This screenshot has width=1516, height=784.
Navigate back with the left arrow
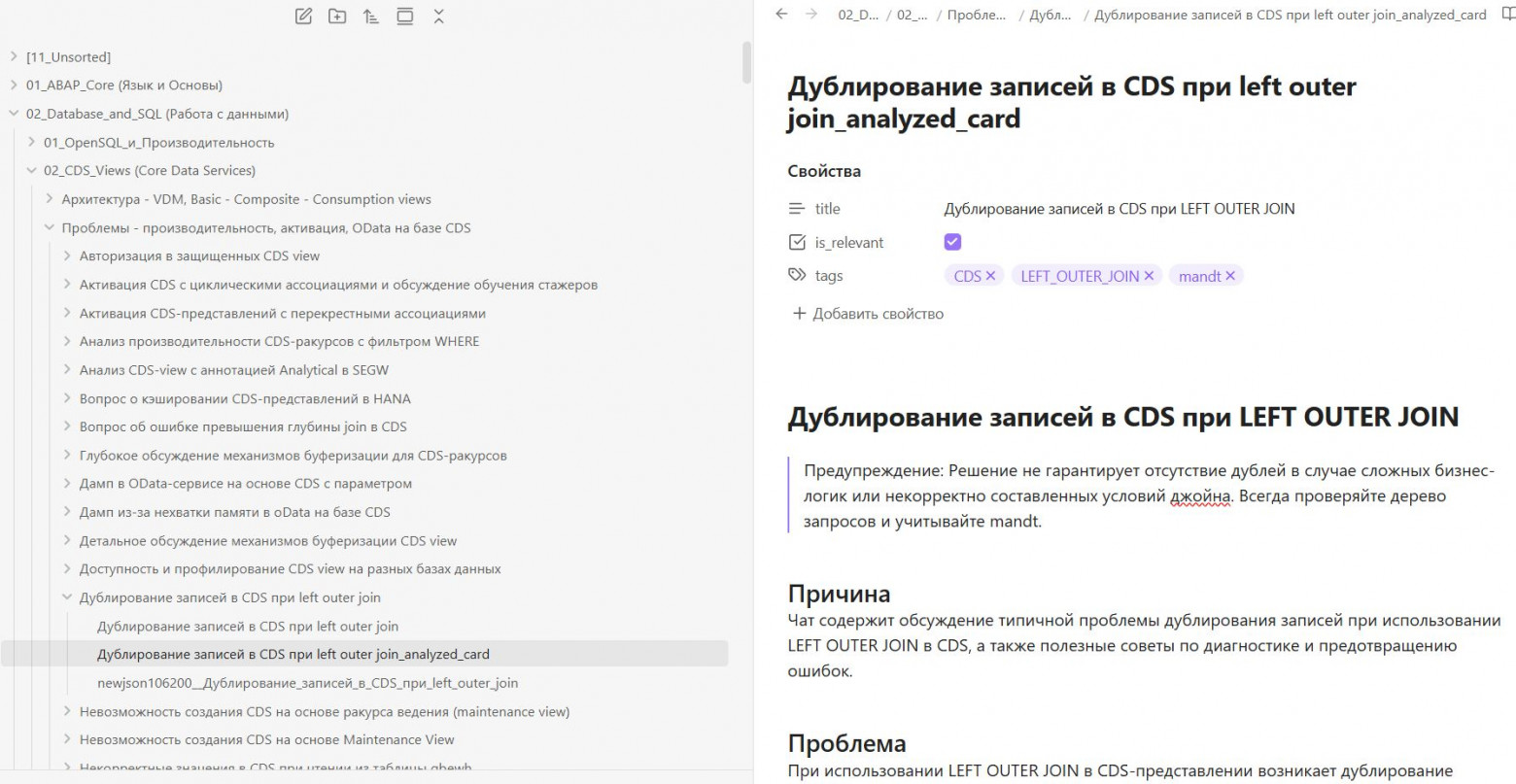[781, 15]
